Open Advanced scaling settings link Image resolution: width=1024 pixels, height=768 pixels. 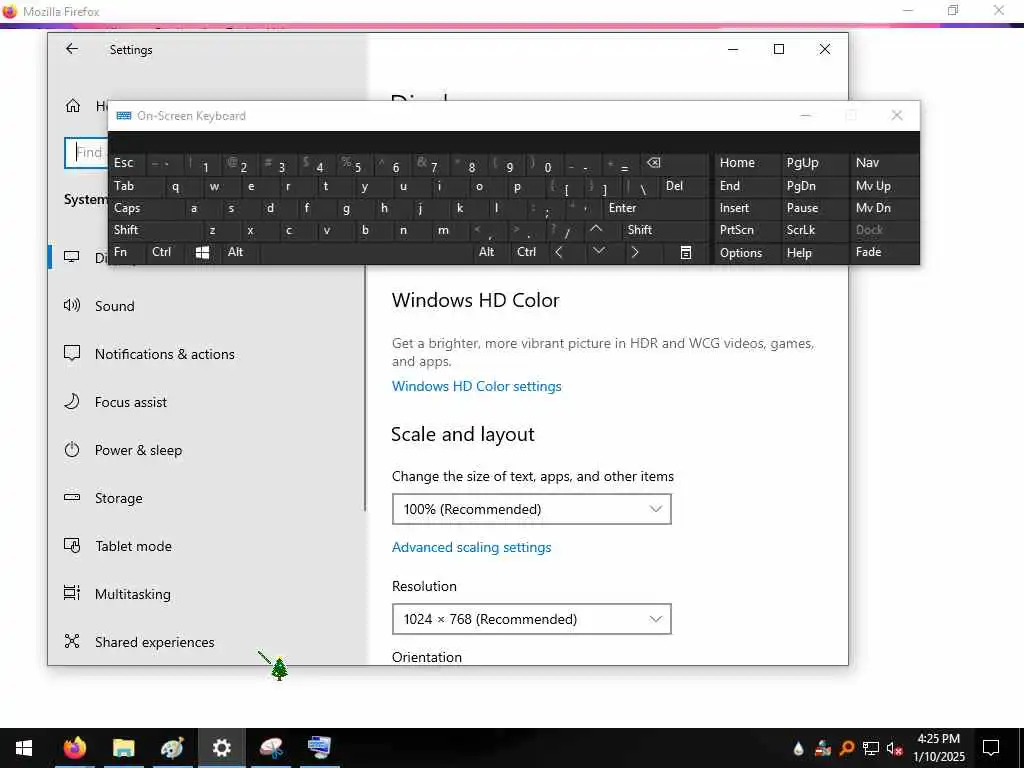pyautogui.click(x=471, y=547)
